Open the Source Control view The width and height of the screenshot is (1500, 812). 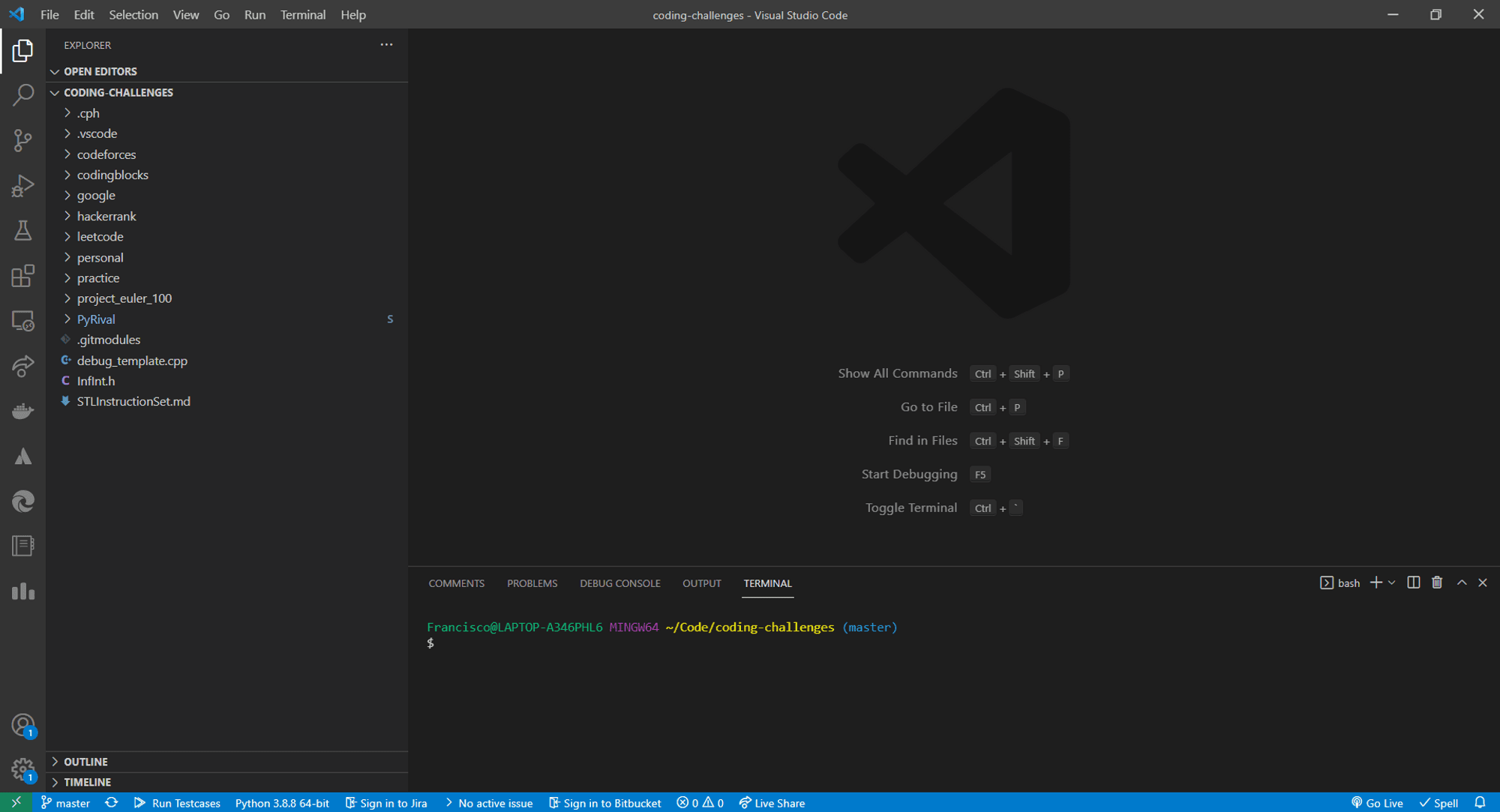pos(23,140)
